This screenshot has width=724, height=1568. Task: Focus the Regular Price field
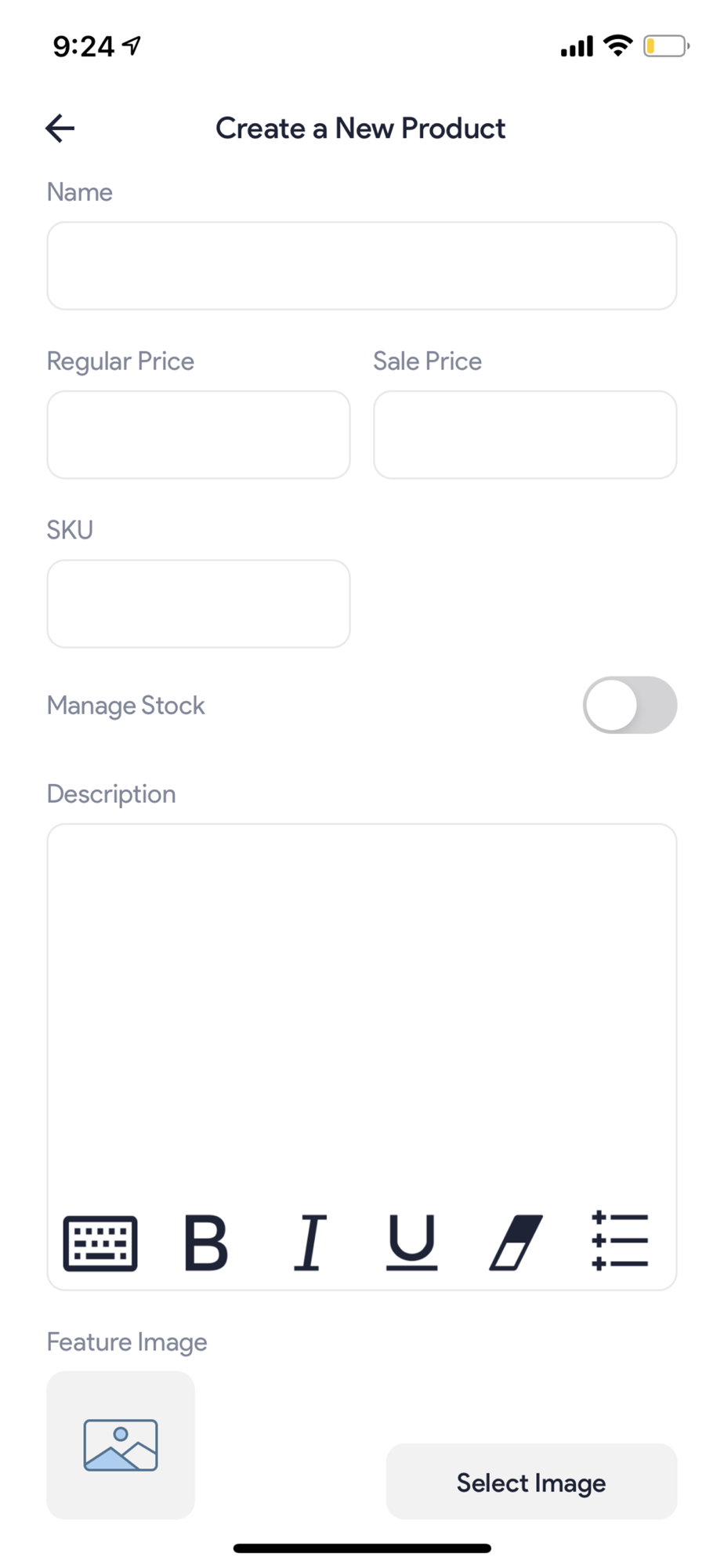pos(198,435)
